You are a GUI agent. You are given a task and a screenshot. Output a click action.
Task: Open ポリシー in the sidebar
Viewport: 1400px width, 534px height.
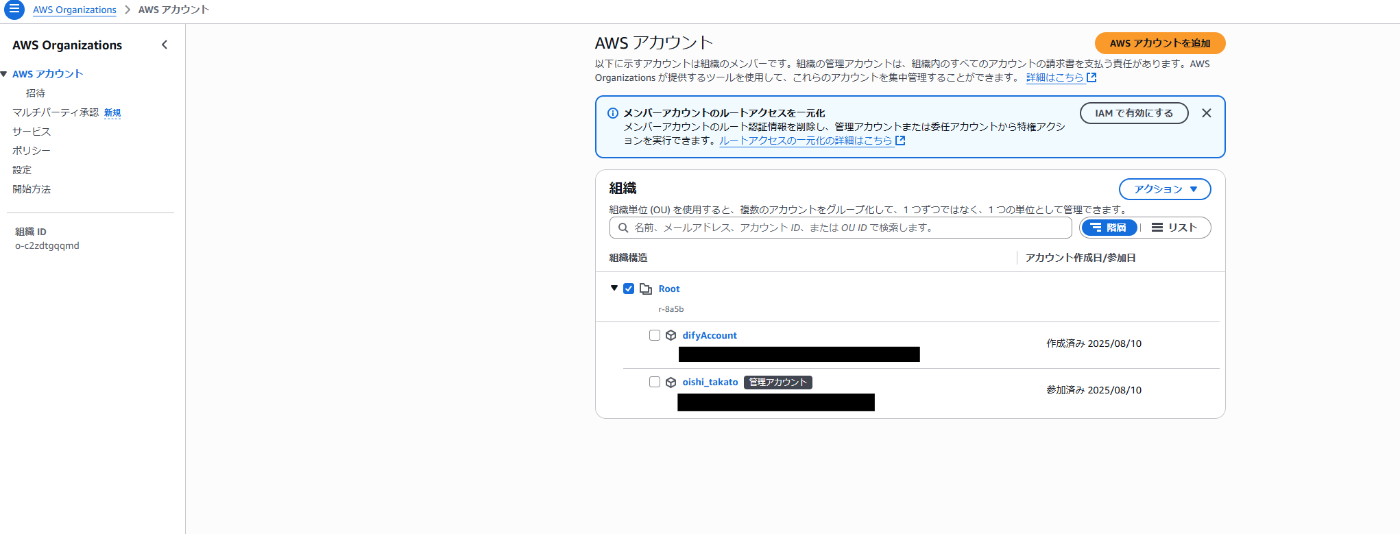[x=31, y=150]
